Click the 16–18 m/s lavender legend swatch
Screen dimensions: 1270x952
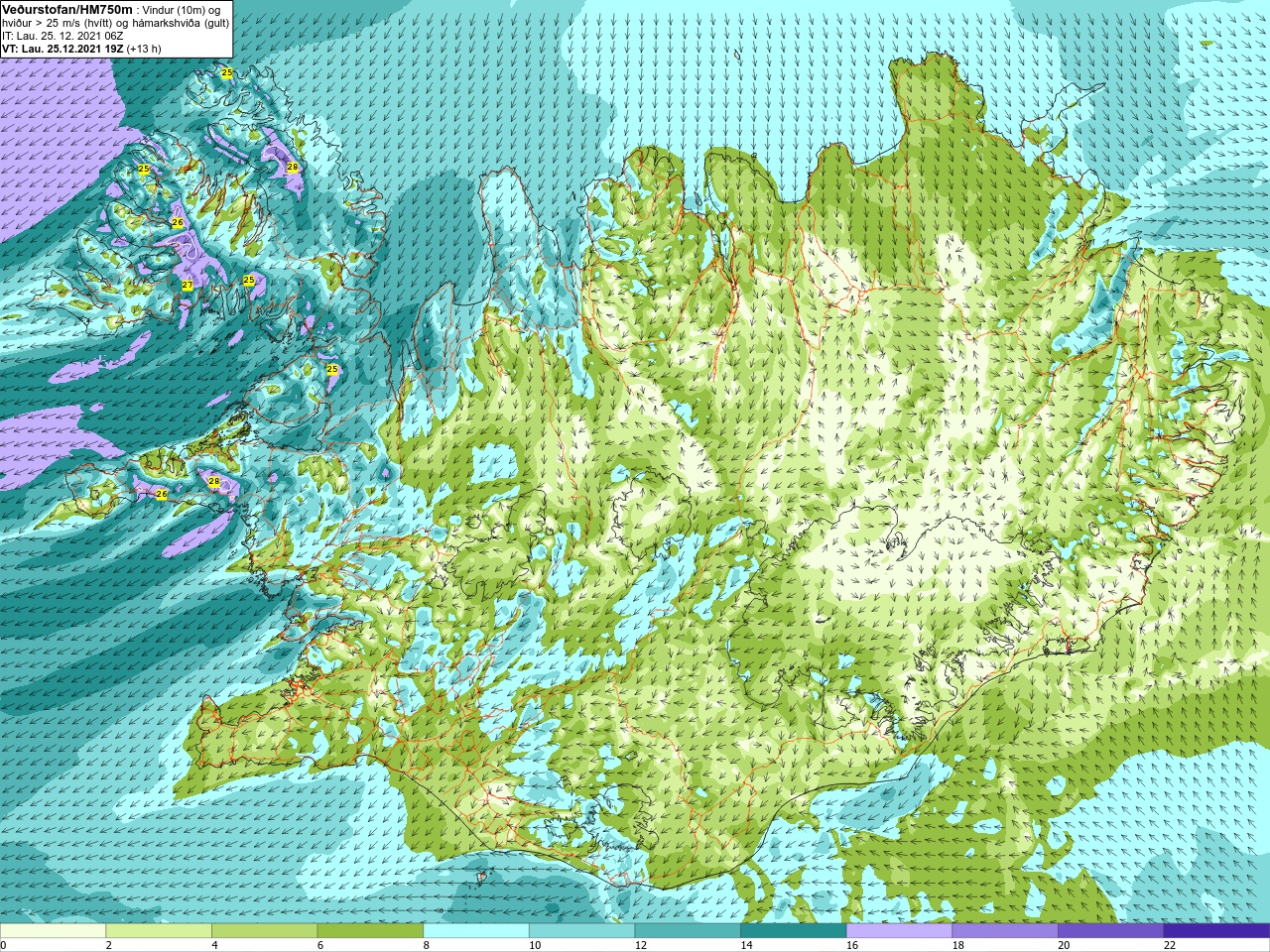point(899,931)
